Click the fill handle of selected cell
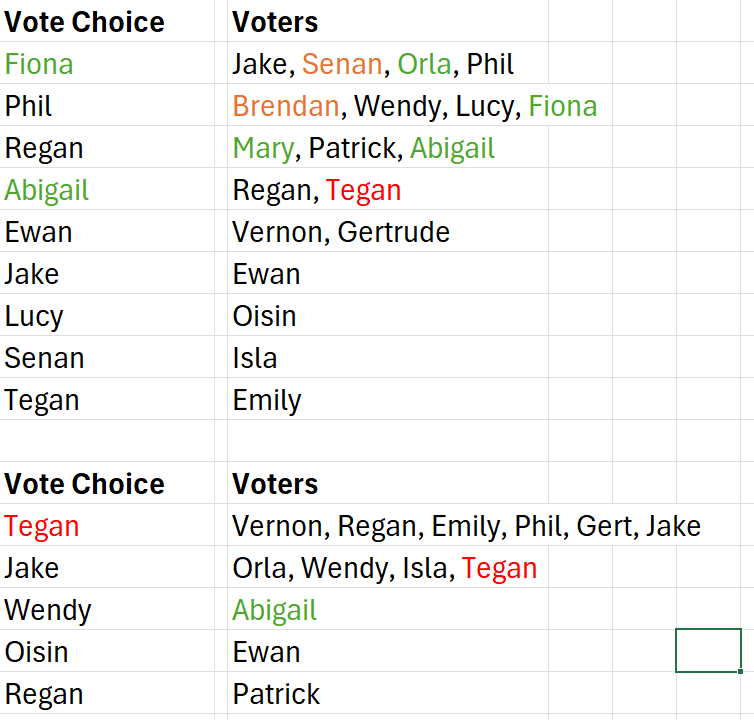The width and height of the screenshot is (754, 720). [x=741, y=671]
